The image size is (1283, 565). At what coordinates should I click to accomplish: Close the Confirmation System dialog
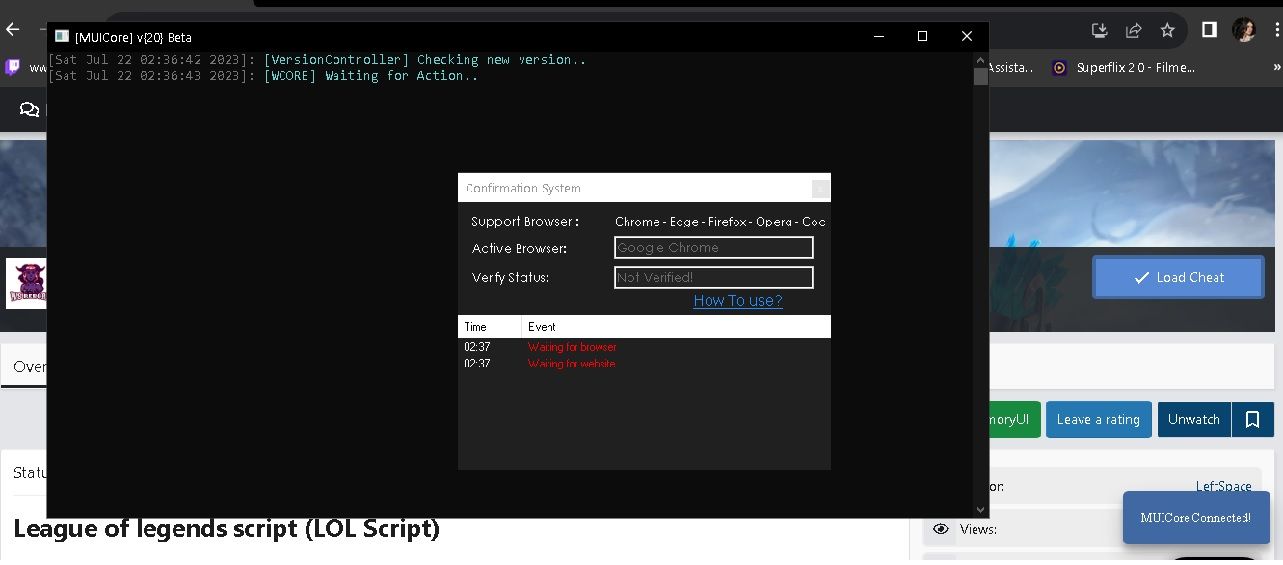820,188
